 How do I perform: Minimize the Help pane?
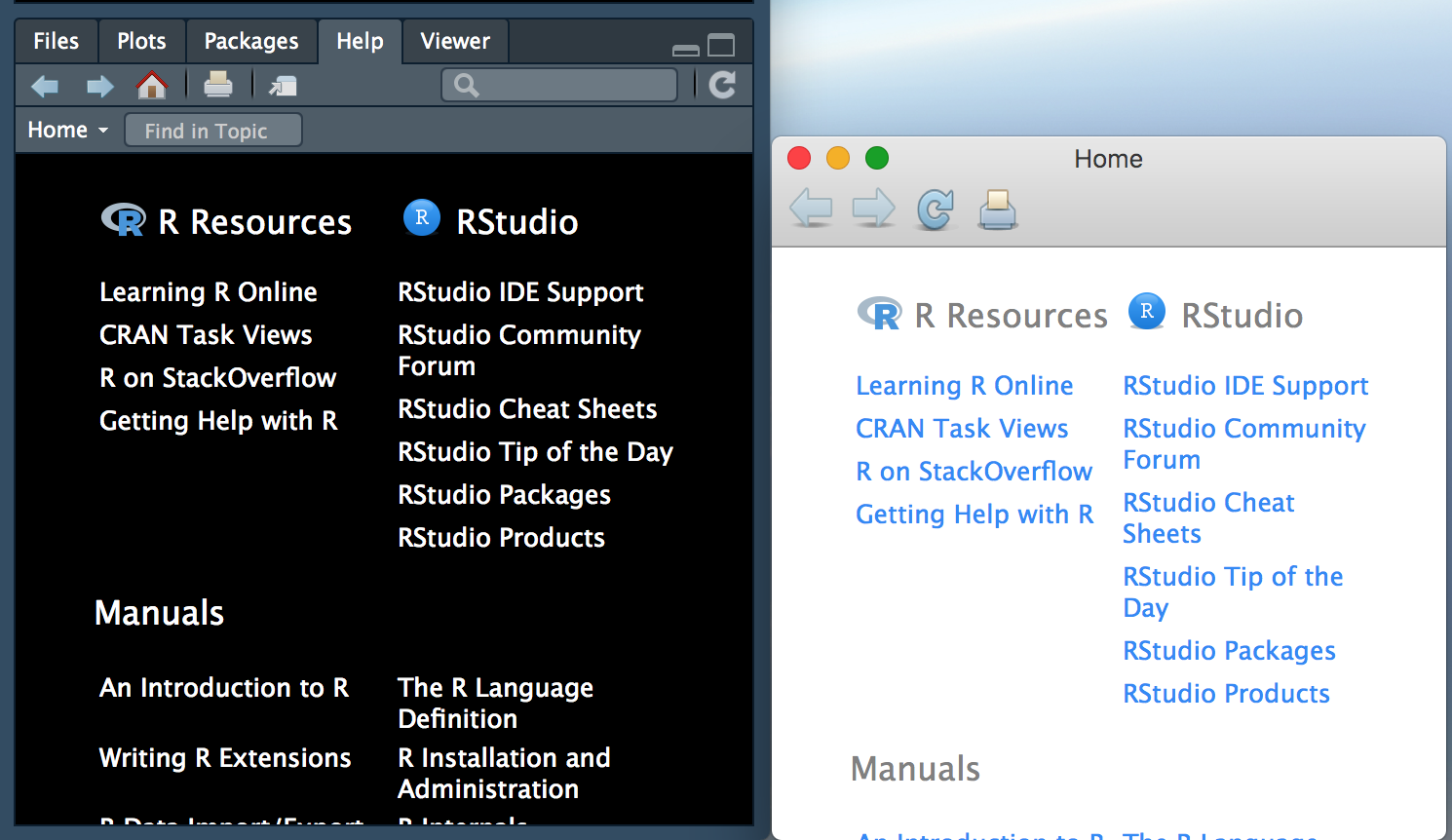686,50
